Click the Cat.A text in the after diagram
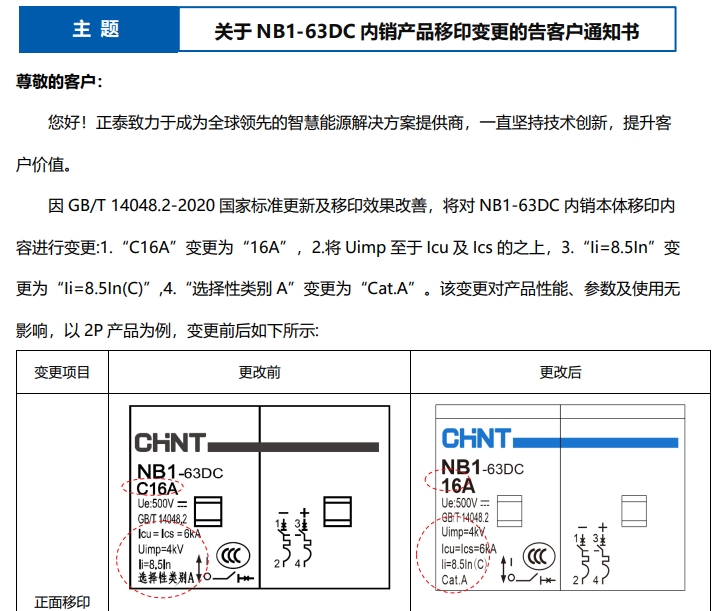 [455, 579]
